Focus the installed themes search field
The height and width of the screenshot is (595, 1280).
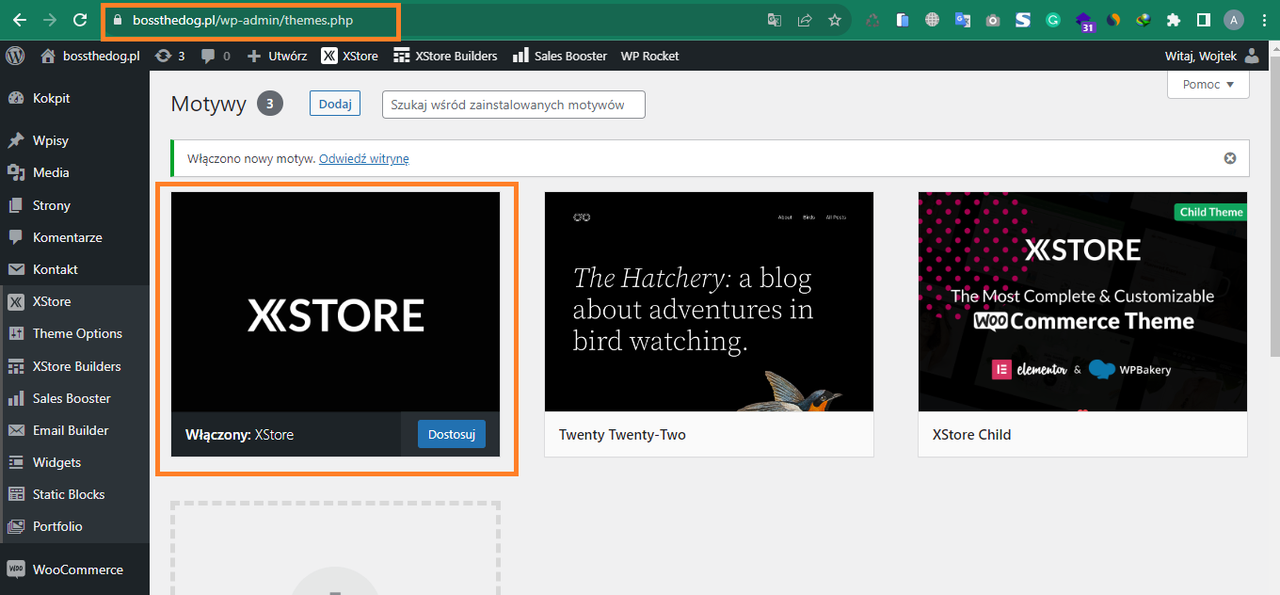coord(514,104)
